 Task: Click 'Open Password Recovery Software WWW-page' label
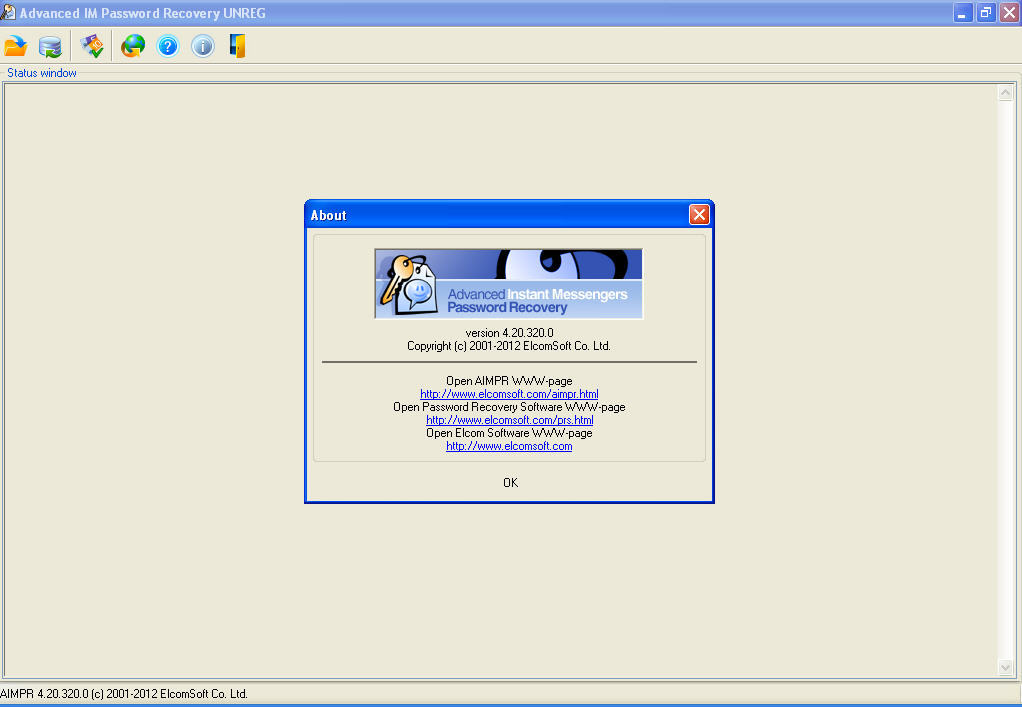coord(509,407)
